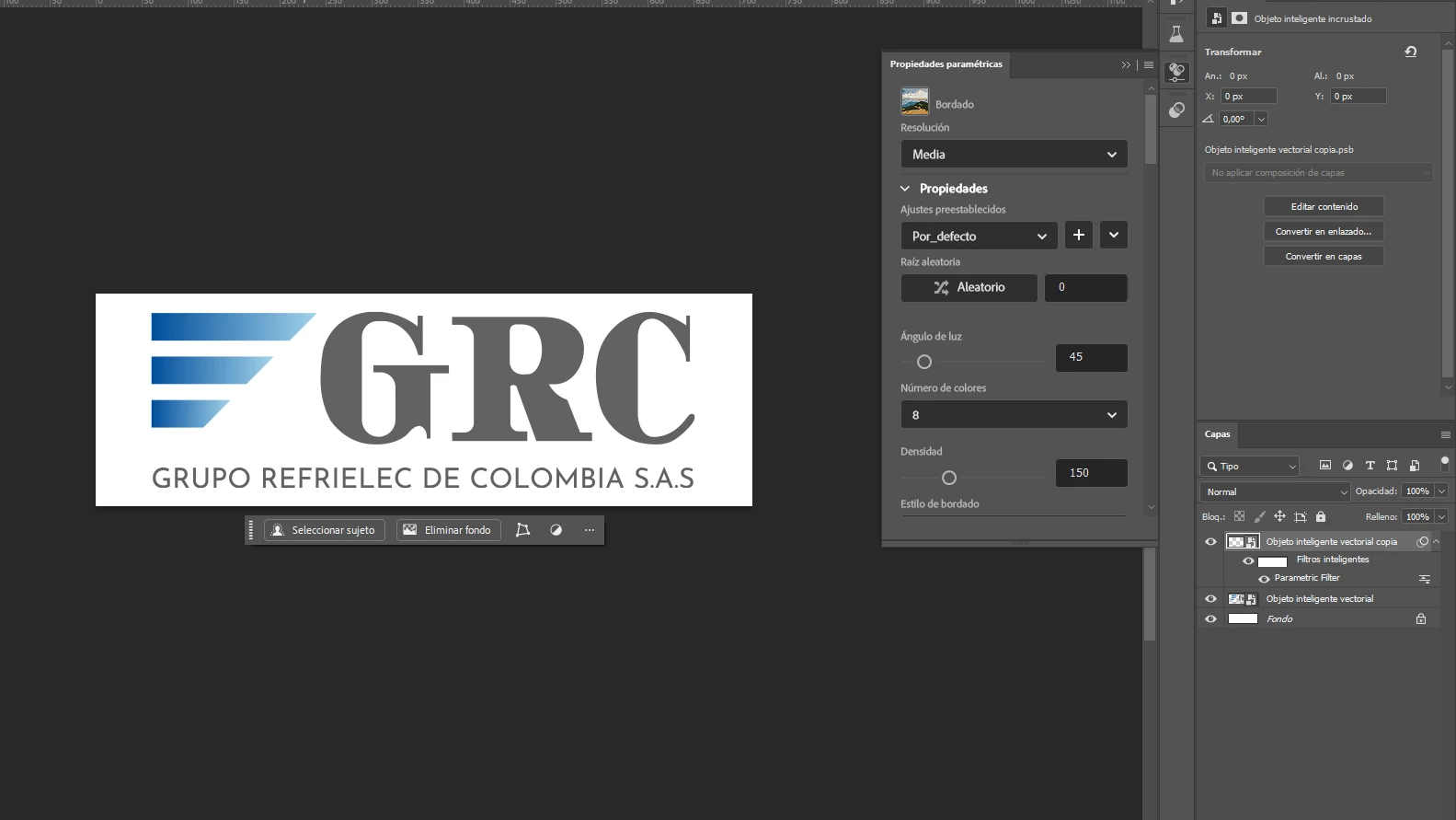The image size is (1456, 820).
Task: Click the Densidad value field 150
Action: 1092,473
